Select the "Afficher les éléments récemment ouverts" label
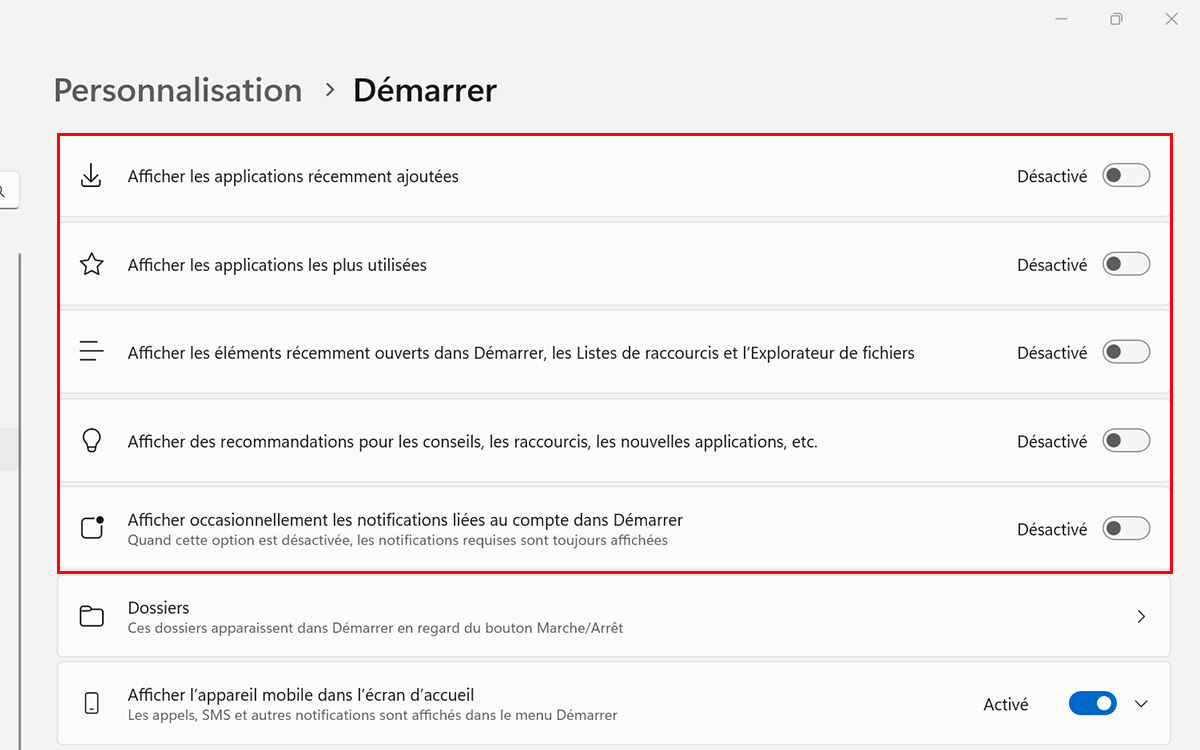 coord(521,353)
